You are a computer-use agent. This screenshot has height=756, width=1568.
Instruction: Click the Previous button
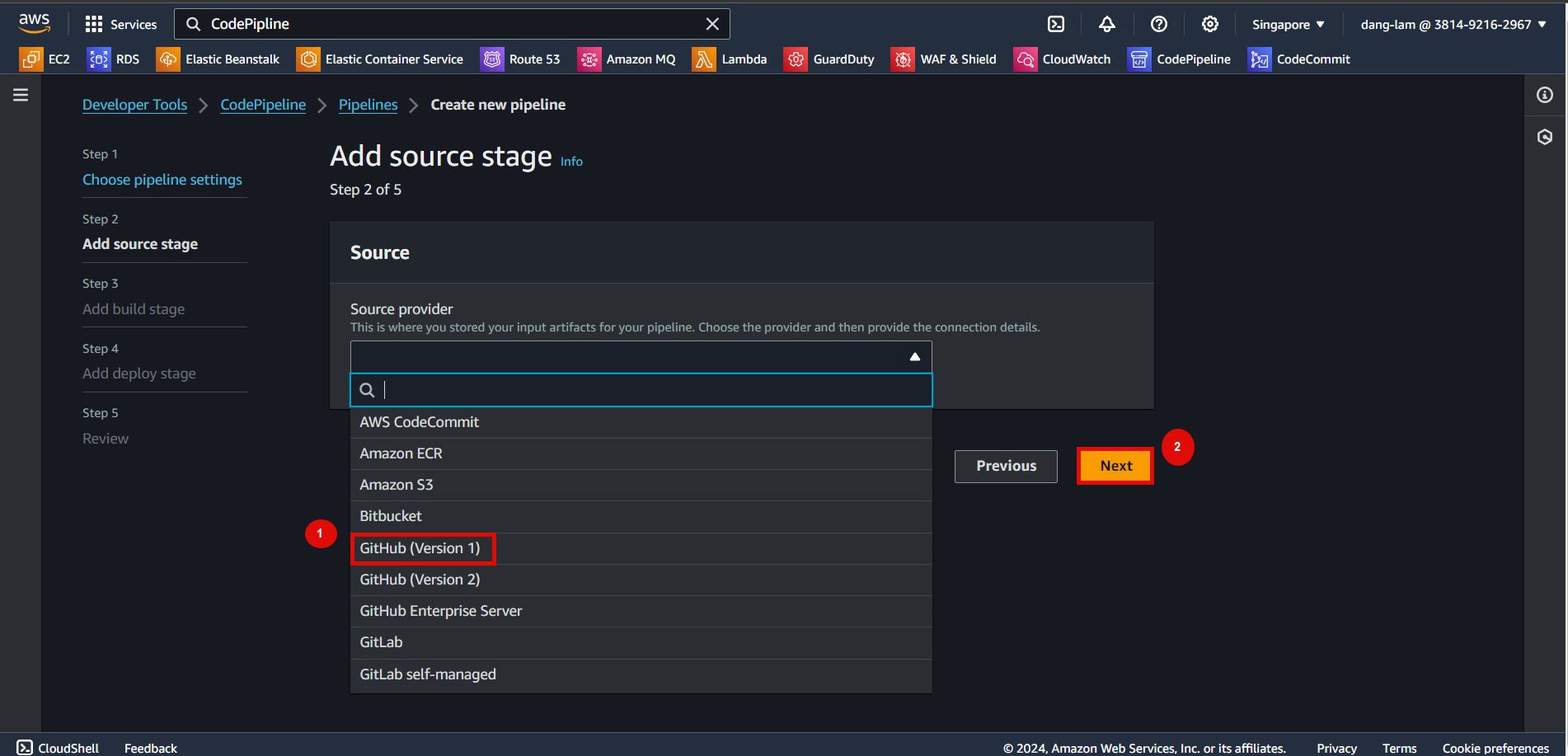coord(1006,466)
